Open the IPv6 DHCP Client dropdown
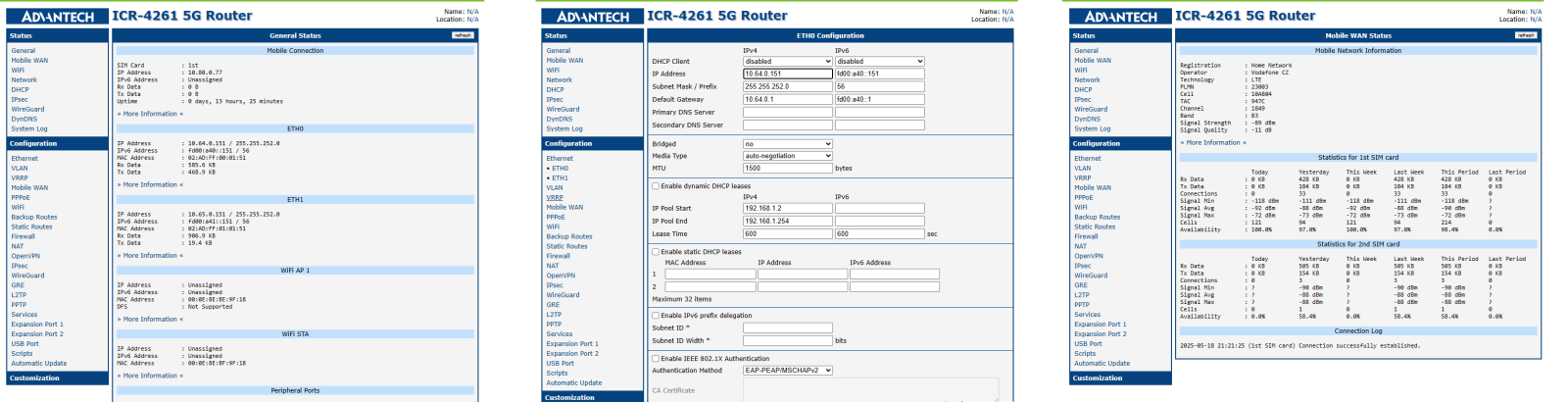The image size is (1568, 402). point(879,61)
